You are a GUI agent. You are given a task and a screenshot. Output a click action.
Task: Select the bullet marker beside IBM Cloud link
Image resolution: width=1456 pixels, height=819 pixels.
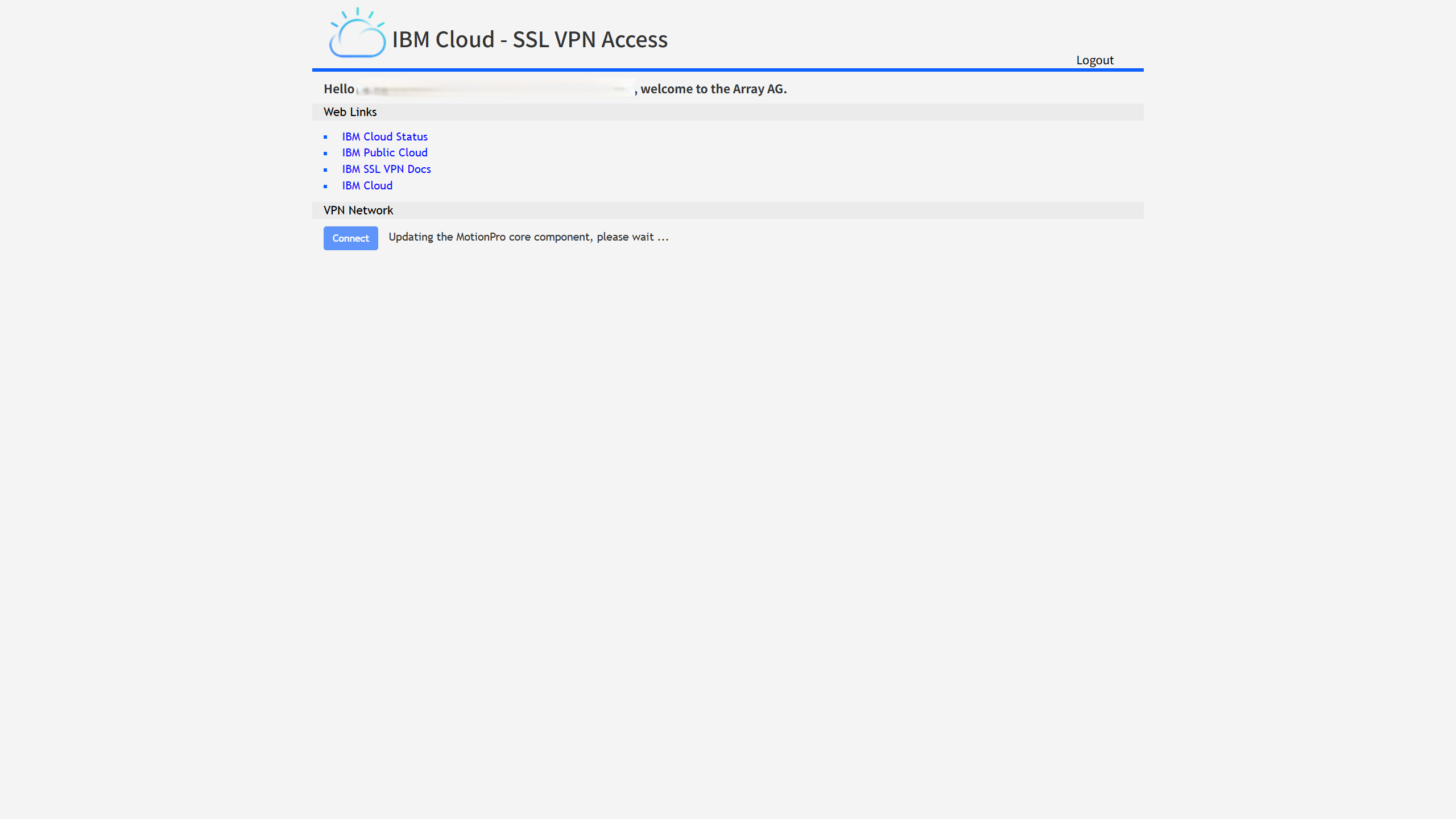click(x=326, y=187)
